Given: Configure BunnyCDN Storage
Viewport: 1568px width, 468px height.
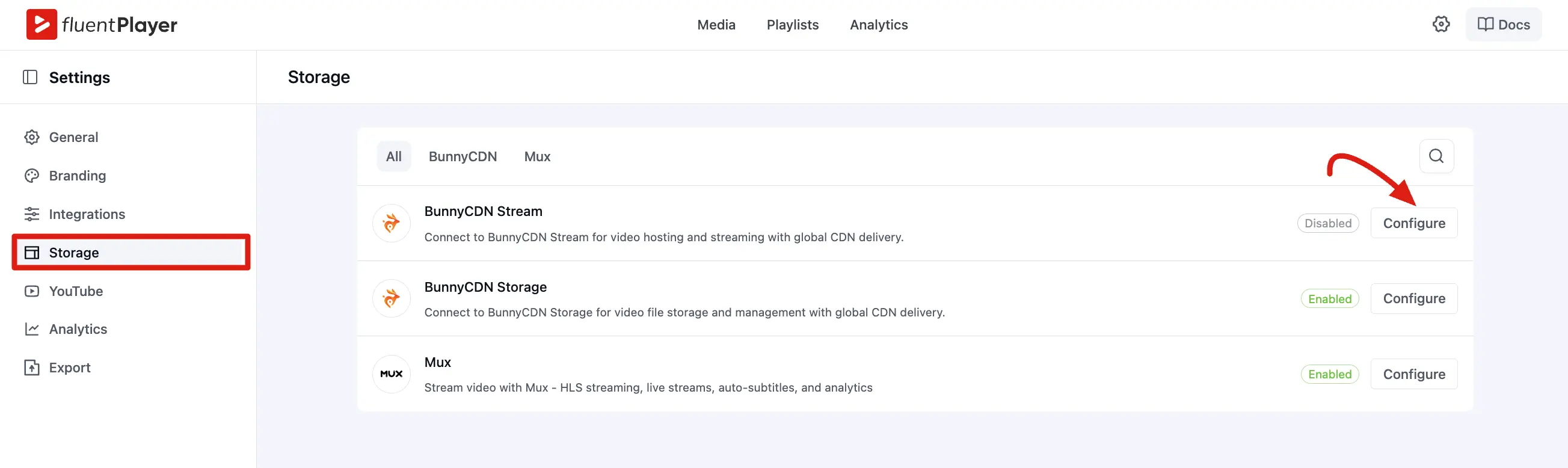Looking at the screenshot, I should tap(1413, 299).
